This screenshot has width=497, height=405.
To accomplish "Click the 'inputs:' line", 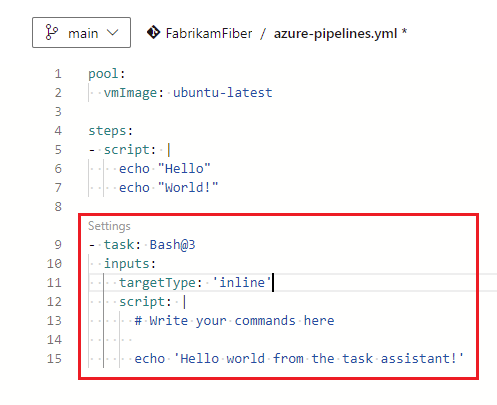I will click(130, 264).
